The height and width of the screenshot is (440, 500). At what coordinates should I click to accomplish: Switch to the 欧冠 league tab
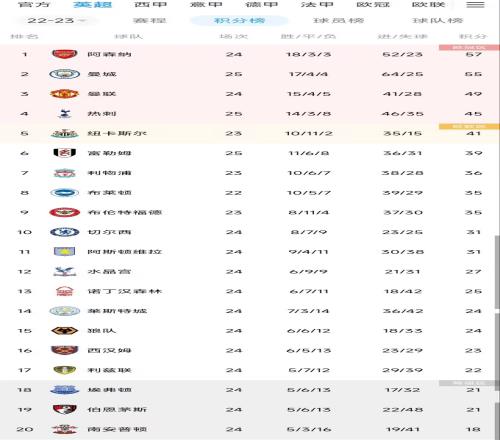point(373,5)
